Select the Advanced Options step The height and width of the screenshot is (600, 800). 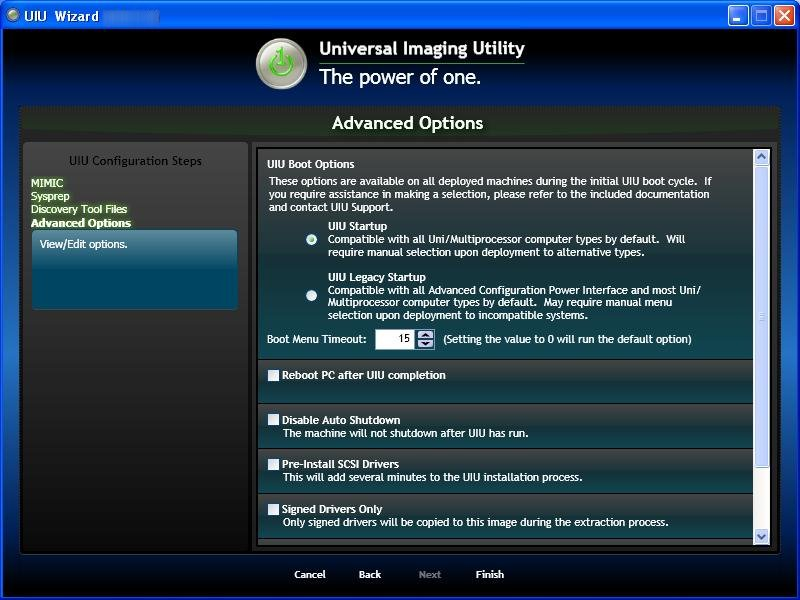tap(81, 223)
